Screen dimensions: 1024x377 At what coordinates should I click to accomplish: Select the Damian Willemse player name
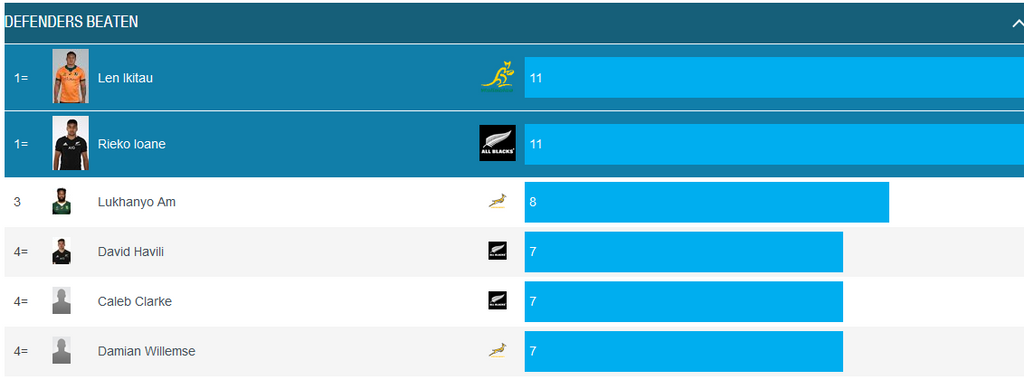tap(146, 351)
